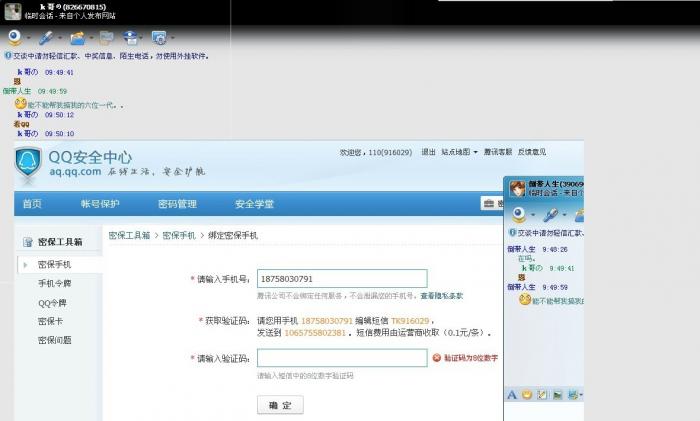Click the 在吗 message in the 傲带人生 chat
700x421 pixels.
527,258
